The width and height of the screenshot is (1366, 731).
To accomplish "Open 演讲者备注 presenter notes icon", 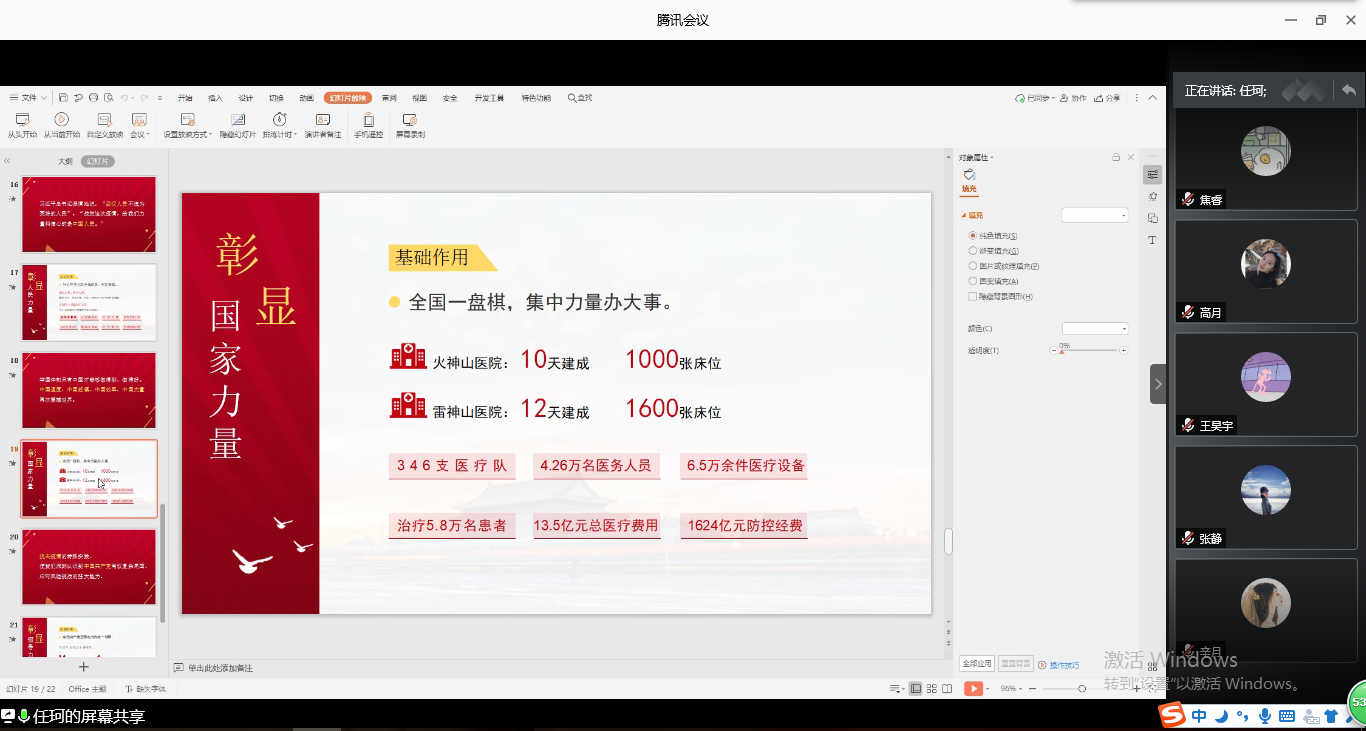I will [322, 120].
